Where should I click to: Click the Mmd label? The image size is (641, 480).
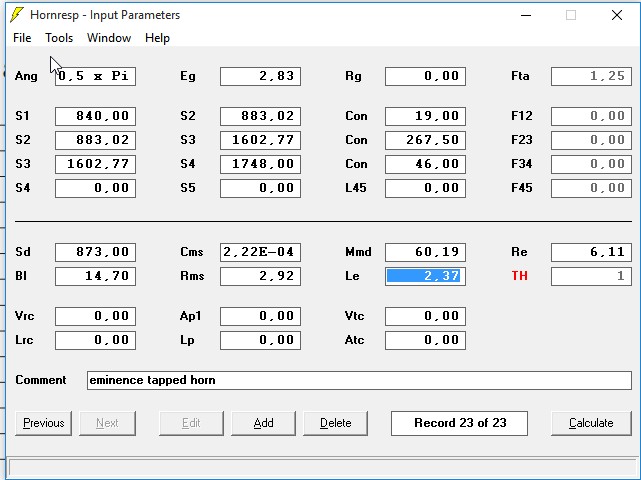[358, 252]
